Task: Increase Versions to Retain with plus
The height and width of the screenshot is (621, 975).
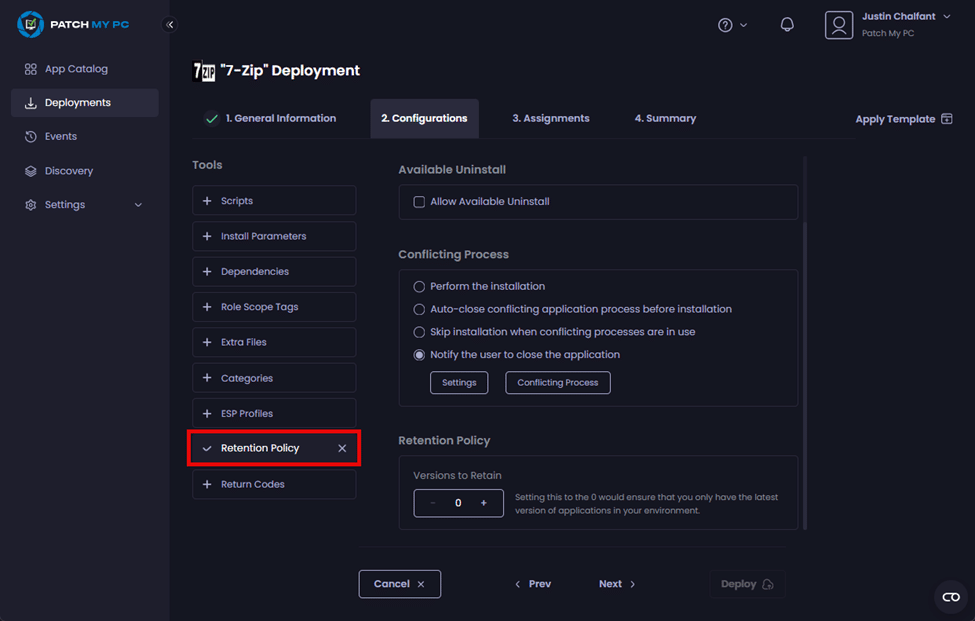Action: click(x=484, y=503)
